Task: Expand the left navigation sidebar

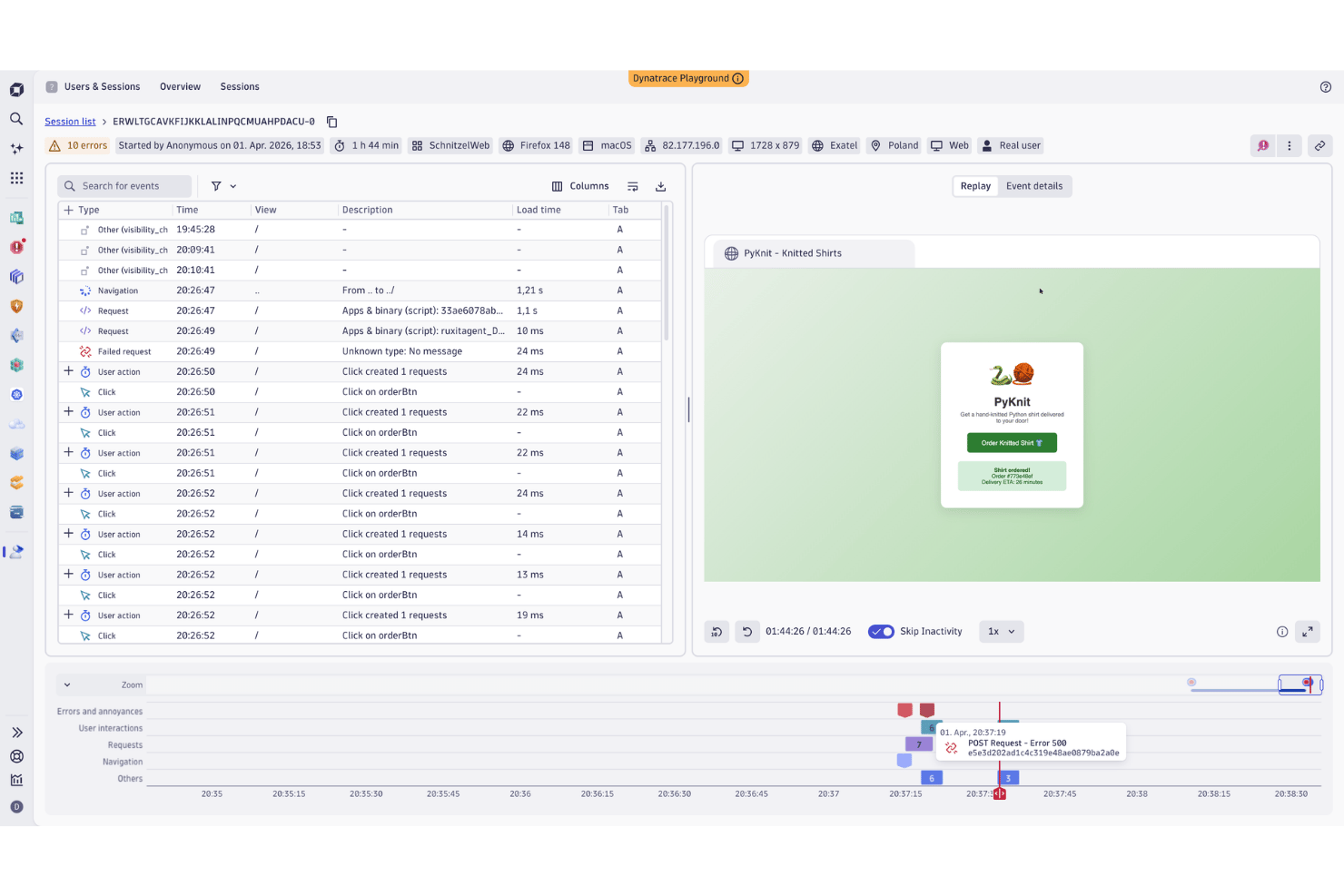Action: click(x=16, y=733)
